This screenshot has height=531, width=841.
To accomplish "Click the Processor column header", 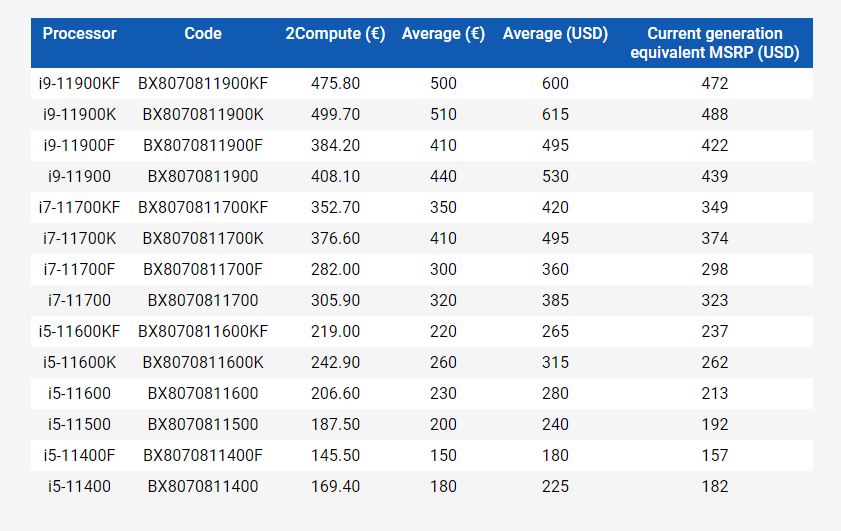I will pyautogui.click(x=79, y=34).
